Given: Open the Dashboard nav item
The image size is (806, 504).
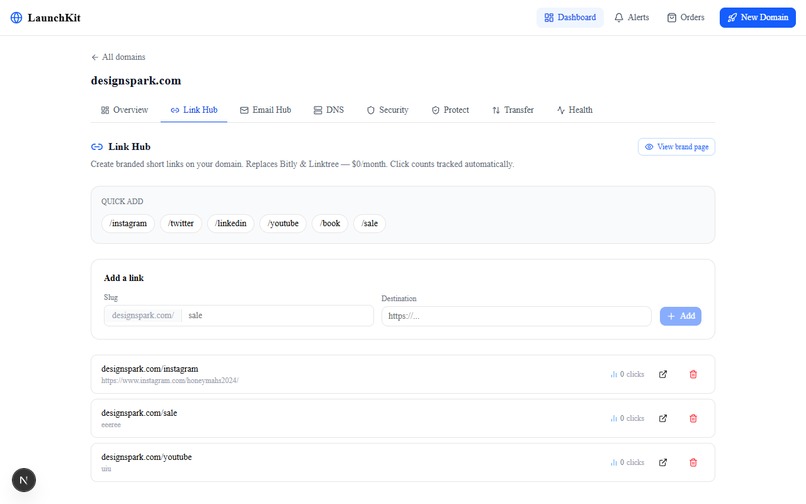Looking at the screenshot, I should [570, 17].
